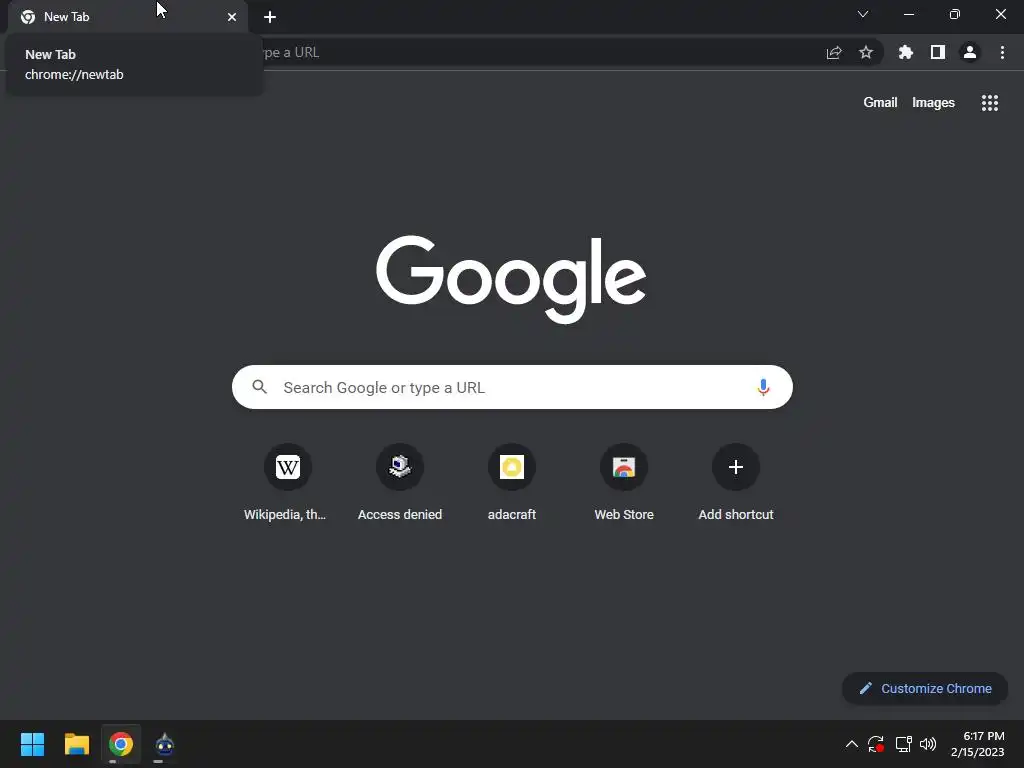Open the profile avatar menu
The width and height of the screenshot is (1024, 768).
point(970,52)
